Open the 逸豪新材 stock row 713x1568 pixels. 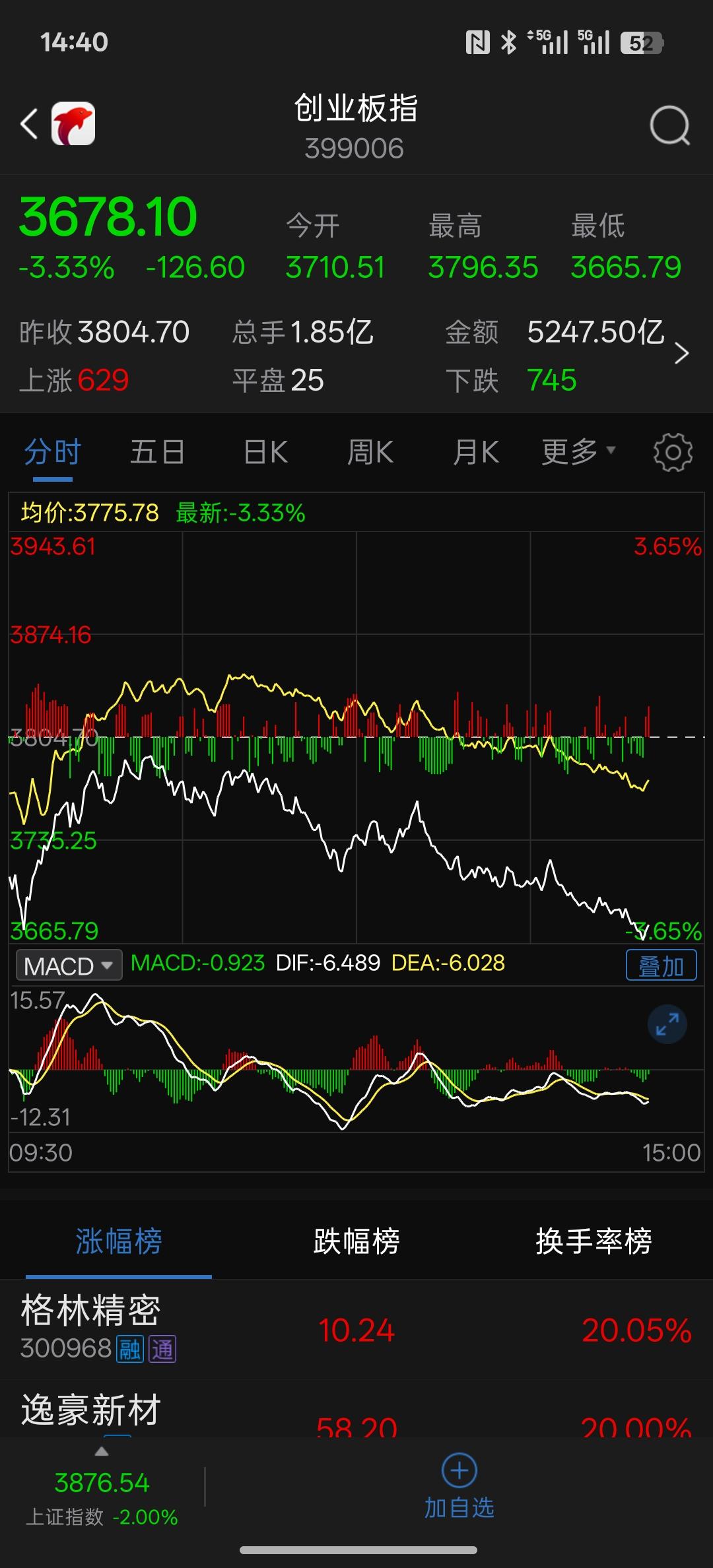pyautogui.click(x=356, y=1408)
